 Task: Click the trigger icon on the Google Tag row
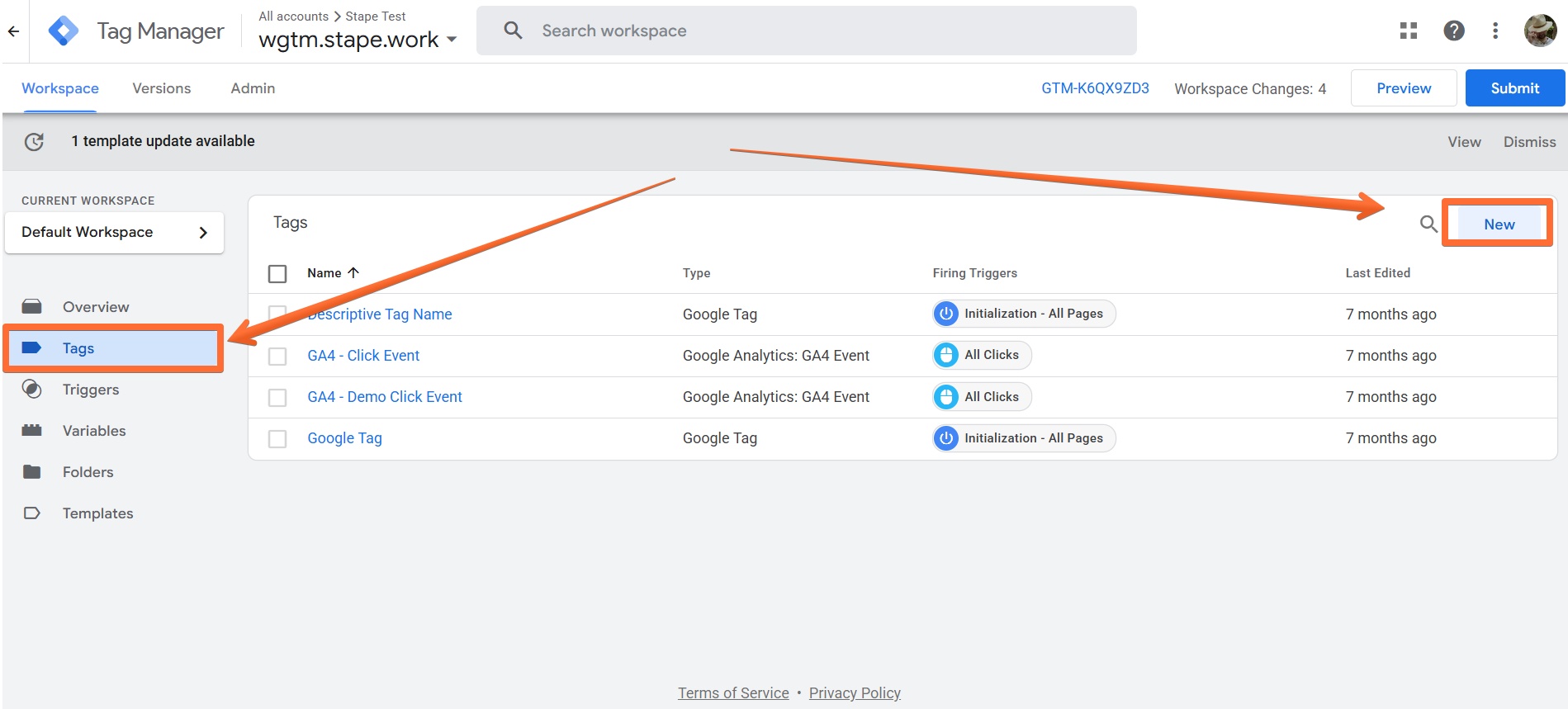point(946,438)
